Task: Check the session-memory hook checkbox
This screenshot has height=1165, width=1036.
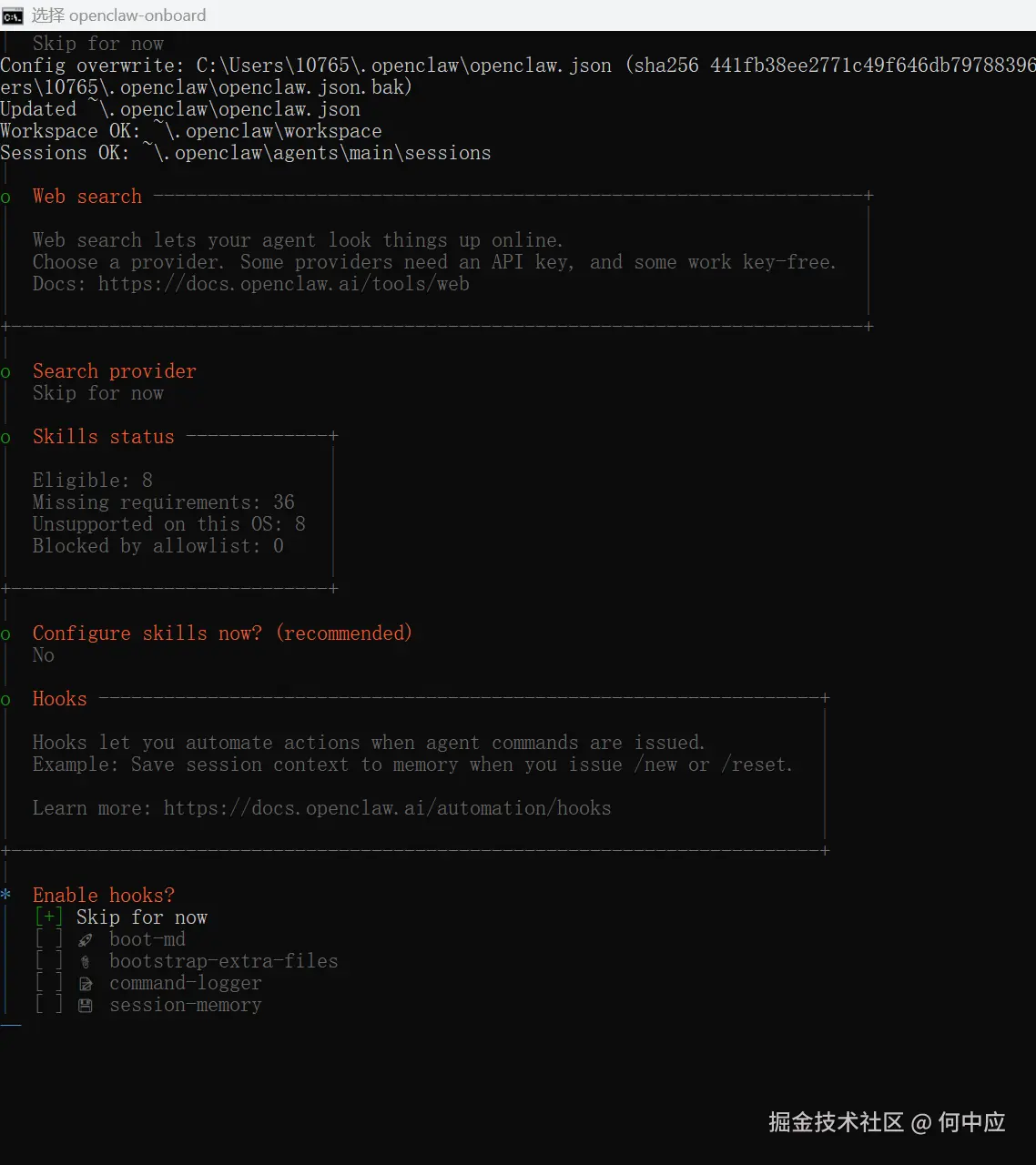Action: (x=49, y=1005)
